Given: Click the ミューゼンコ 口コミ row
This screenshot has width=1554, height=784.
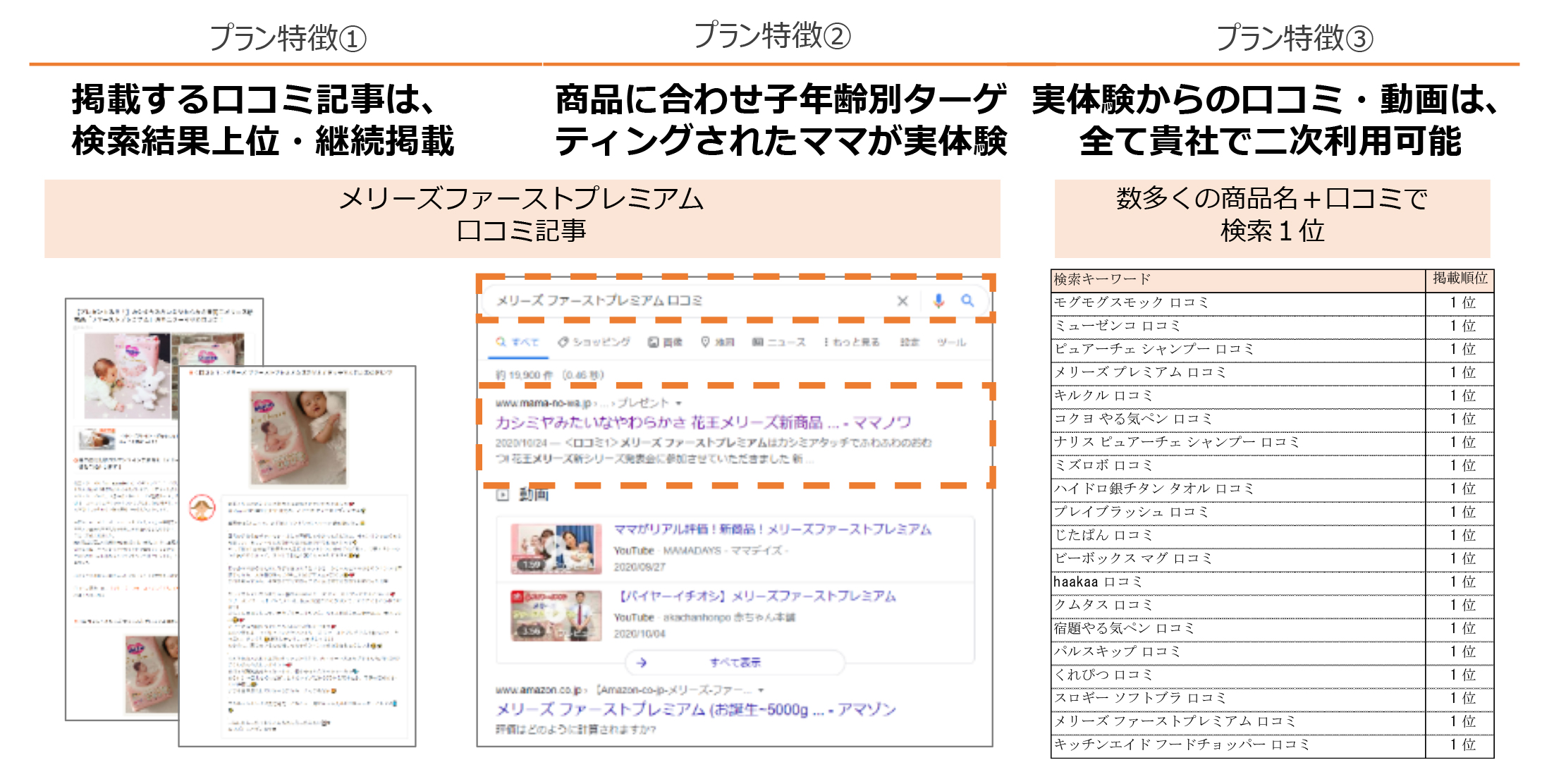Looking at the screenshot, I should 1273,326.
